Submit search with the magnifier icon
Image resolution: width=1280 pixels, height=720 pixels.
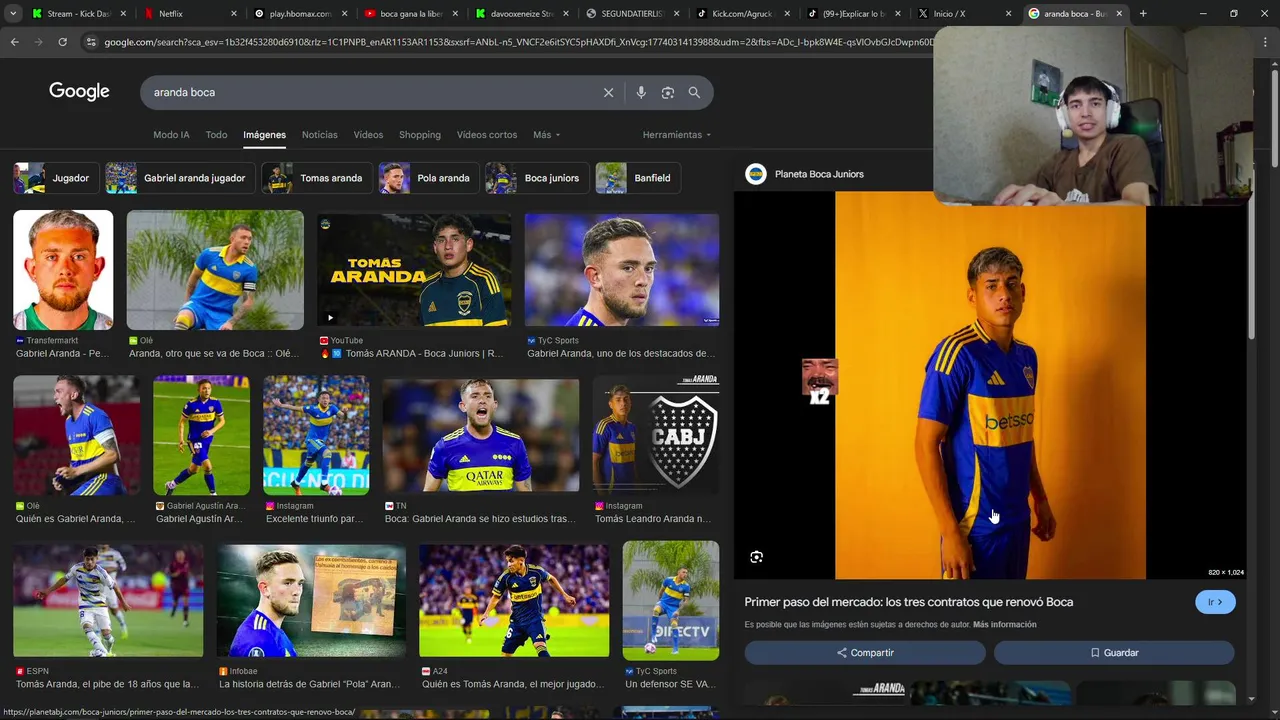coord(694,92)
